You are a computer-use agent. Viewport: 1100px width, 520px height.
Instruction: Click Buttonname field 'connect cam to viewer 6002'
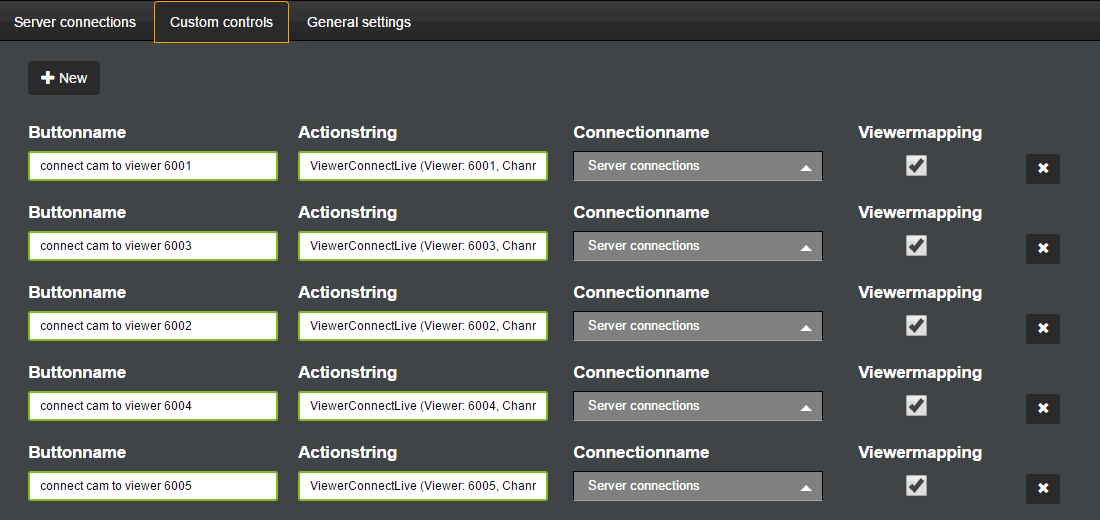click(x=153, y=326)
